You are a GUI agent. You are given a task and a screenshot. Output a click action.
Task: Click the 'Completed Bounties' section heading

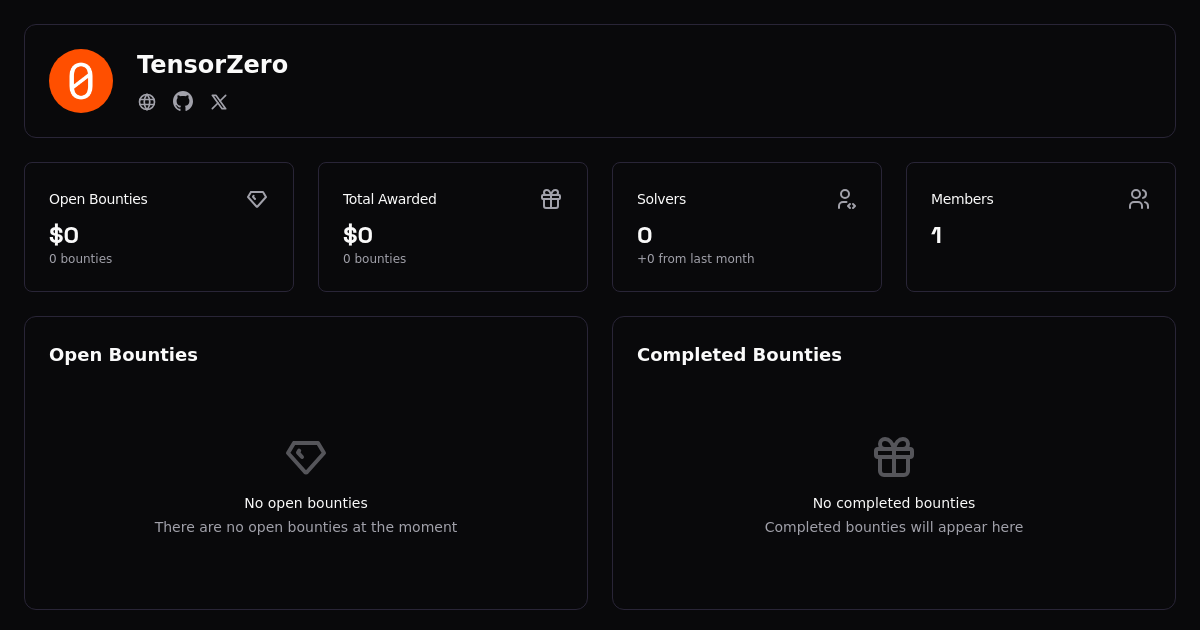[739, 355]
